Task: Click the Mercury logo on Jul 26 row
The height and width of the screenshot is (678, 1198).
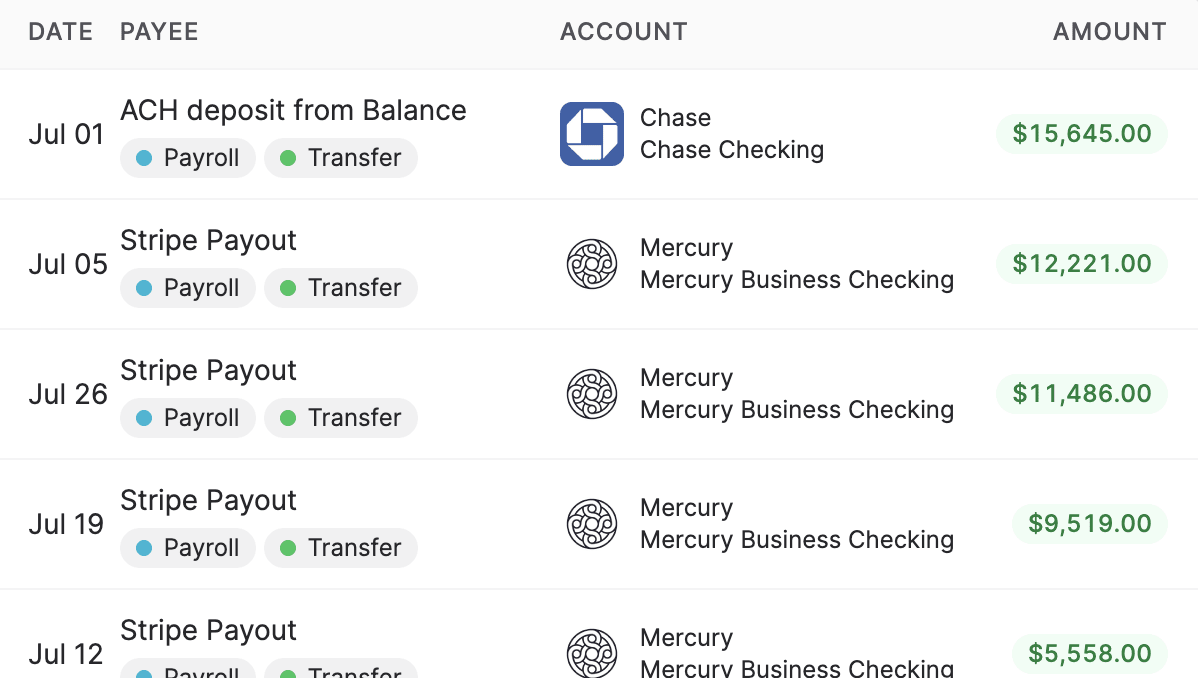Action: 592,394
